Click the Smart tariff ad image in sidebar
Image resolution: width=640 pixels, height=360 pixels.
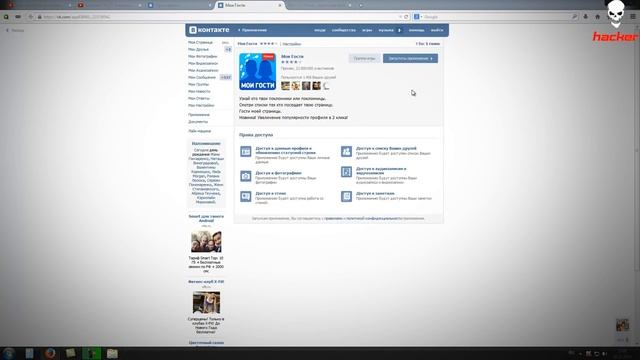tap(206, 241)
